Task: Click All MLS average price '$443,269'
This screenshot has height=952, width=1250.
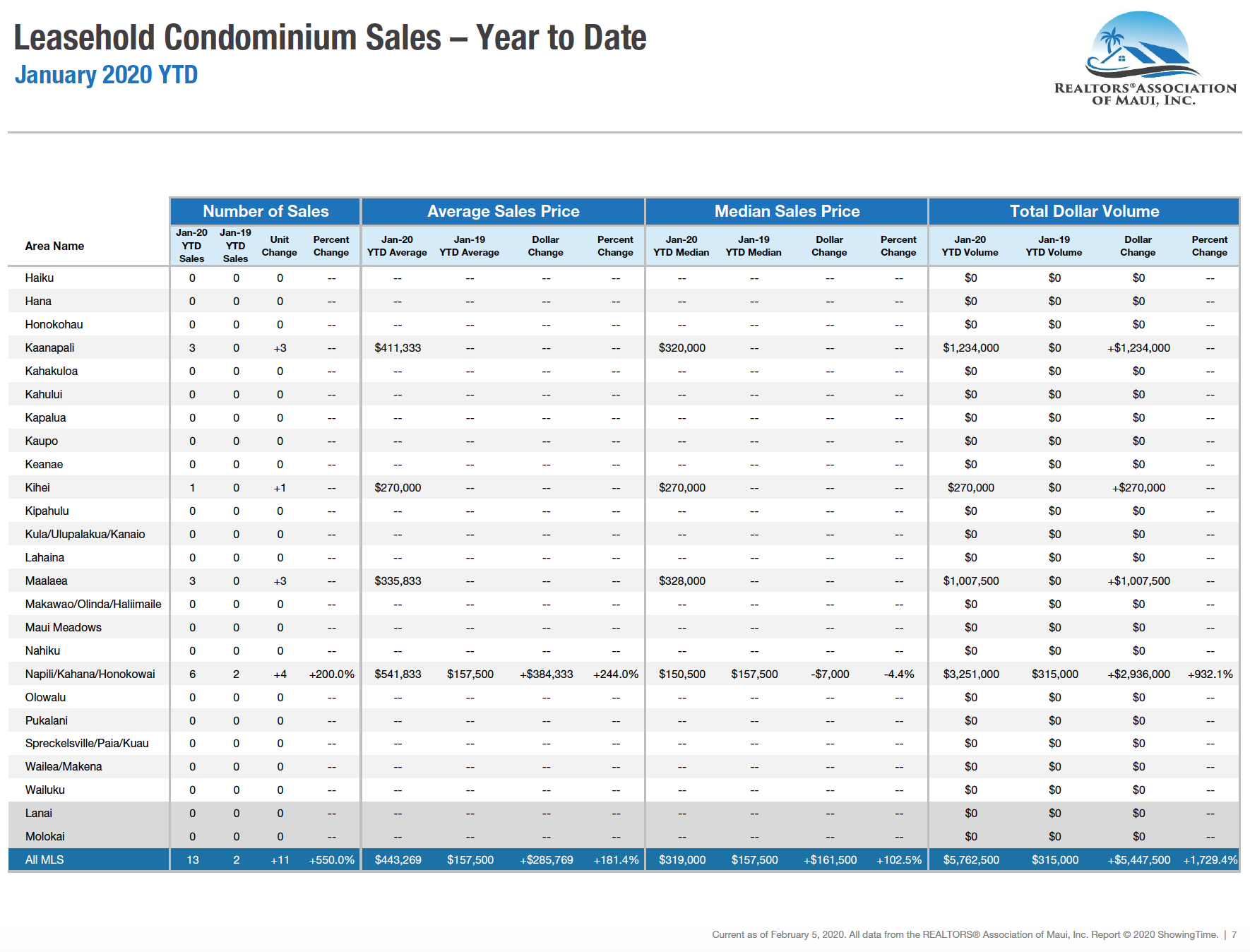Action: pos(398,859)
